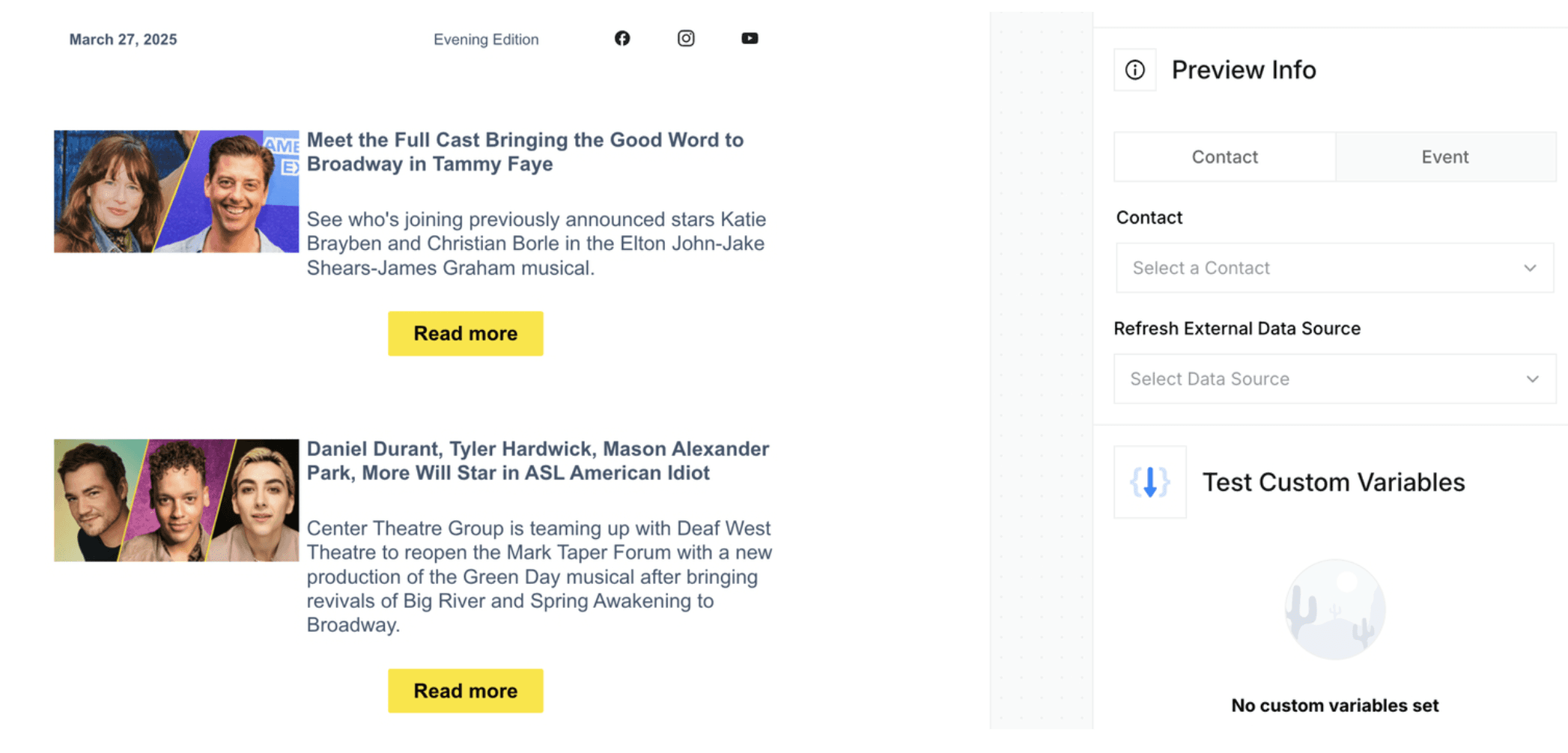
Task: Click the Preview Info icon
Action: pos(1135,70)
